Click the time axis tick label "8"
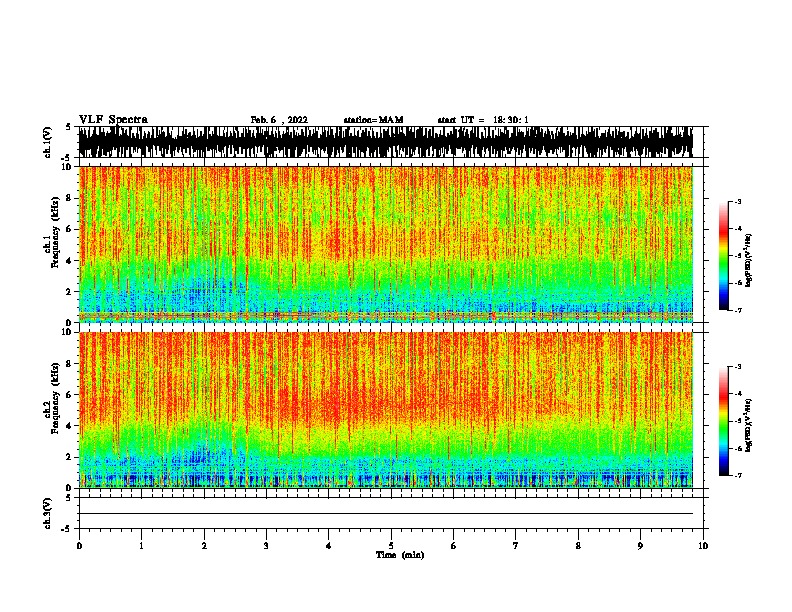The image size is (792, 612). pyautogui.click(x=578, y=545)
